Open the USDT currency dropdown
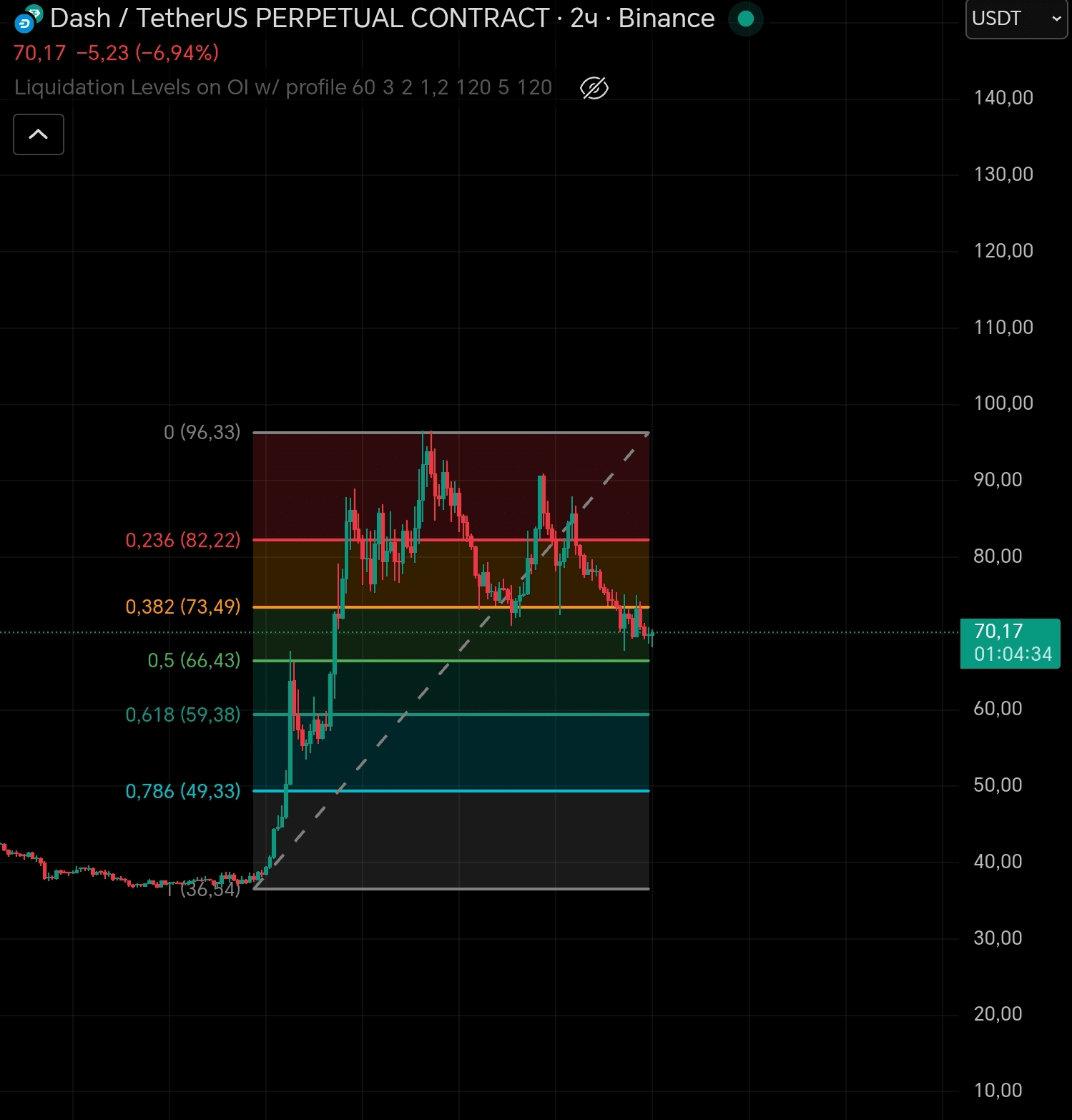 click(1016, 19)
